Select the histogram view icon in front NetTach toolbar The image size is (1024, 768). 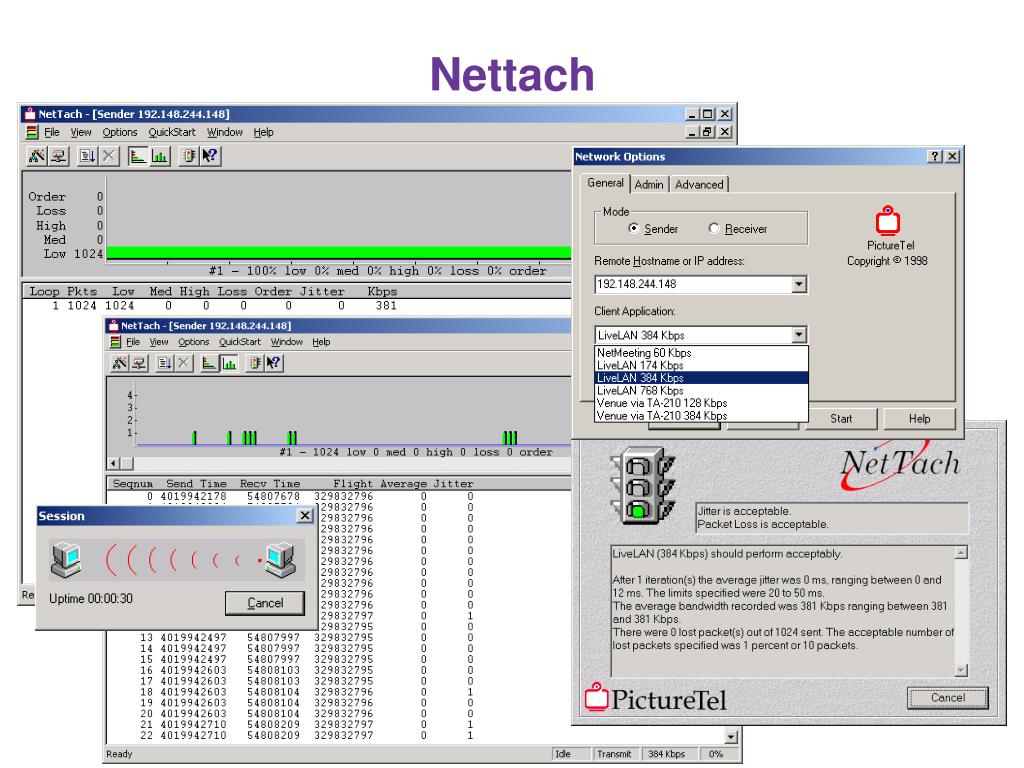coord(228,363)
